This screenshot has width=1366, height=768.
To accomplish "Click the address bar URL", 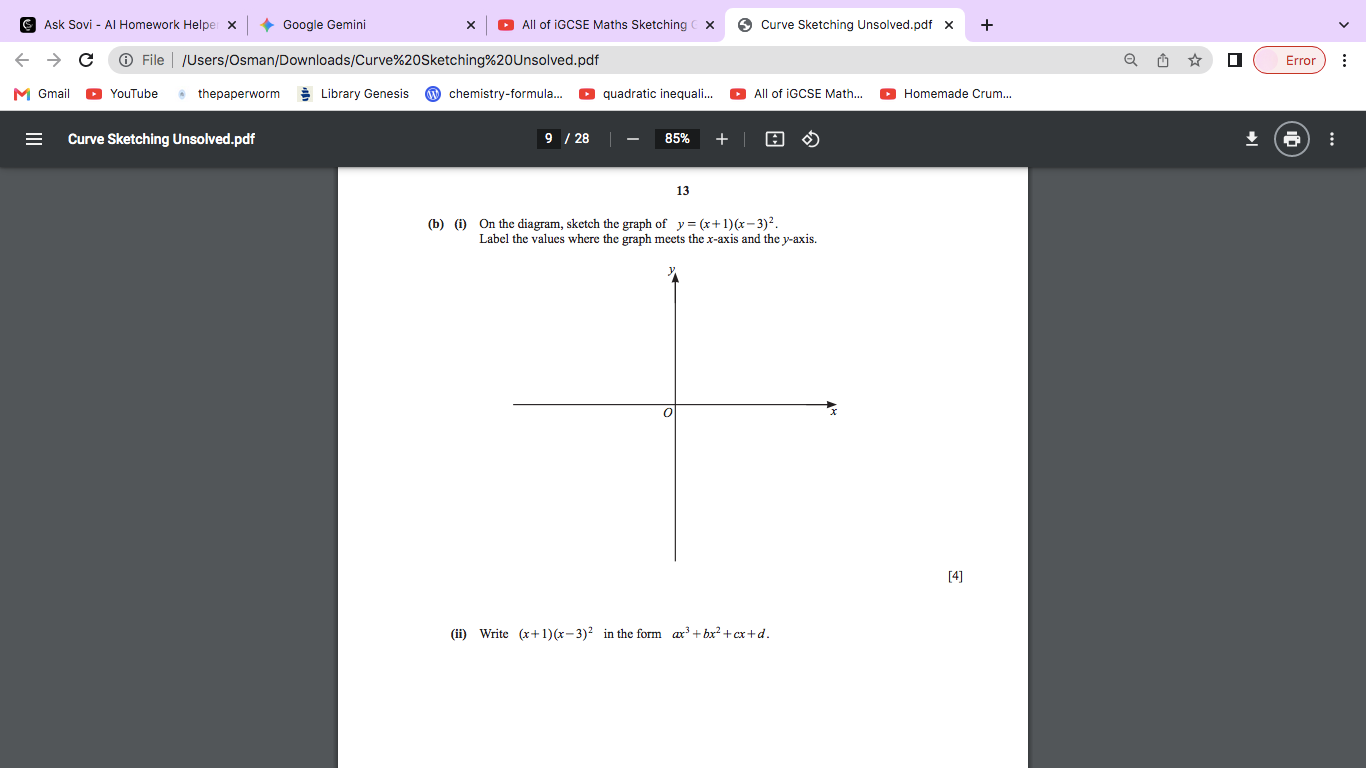I will point(391,60).
